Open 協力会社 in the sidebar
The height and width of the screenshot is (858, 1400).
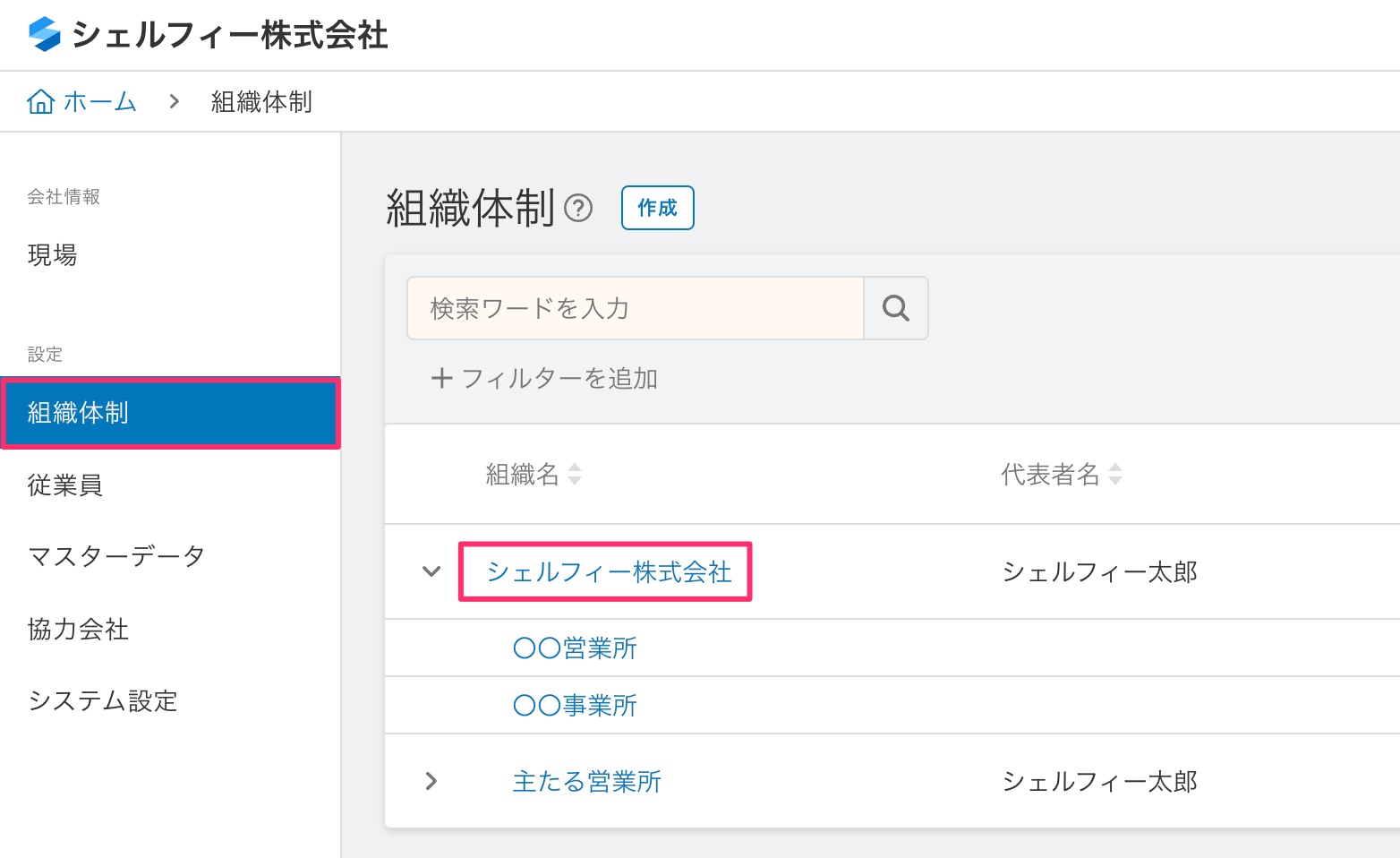tap(79, 630)
